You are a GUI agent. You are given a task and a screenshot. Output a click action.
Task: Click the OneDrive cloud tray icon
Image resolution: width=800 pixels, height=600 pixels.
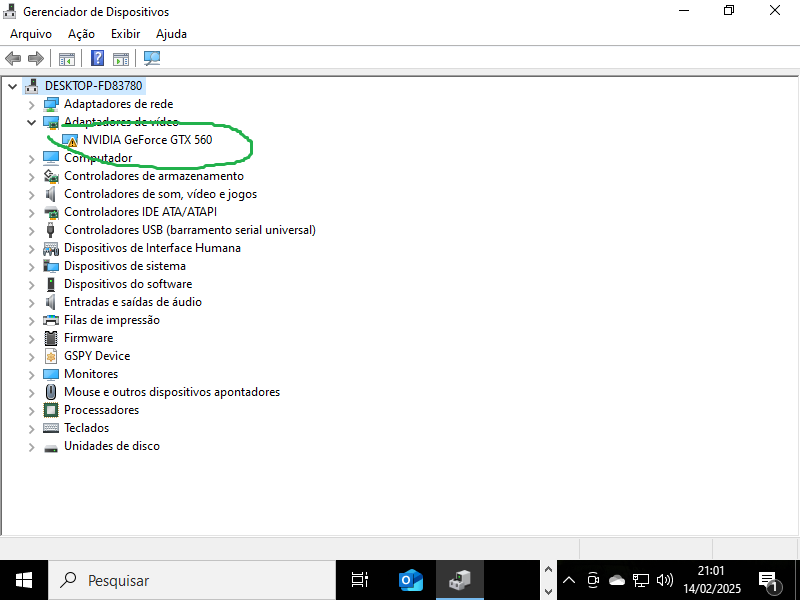point(617,580)
